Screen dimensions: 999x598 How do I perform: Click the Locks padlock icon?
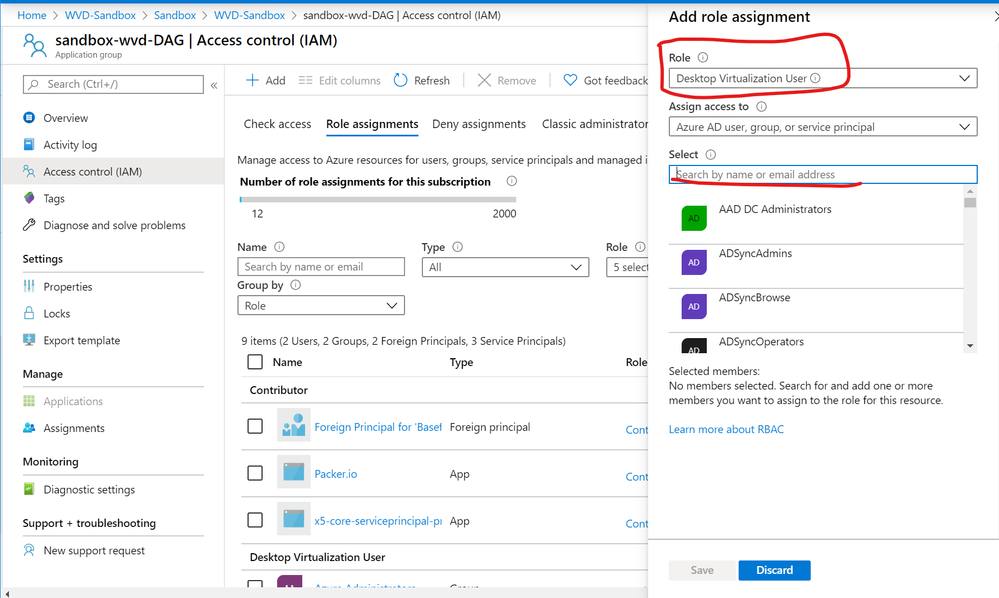pyautogui.click(x=29, y=313)
